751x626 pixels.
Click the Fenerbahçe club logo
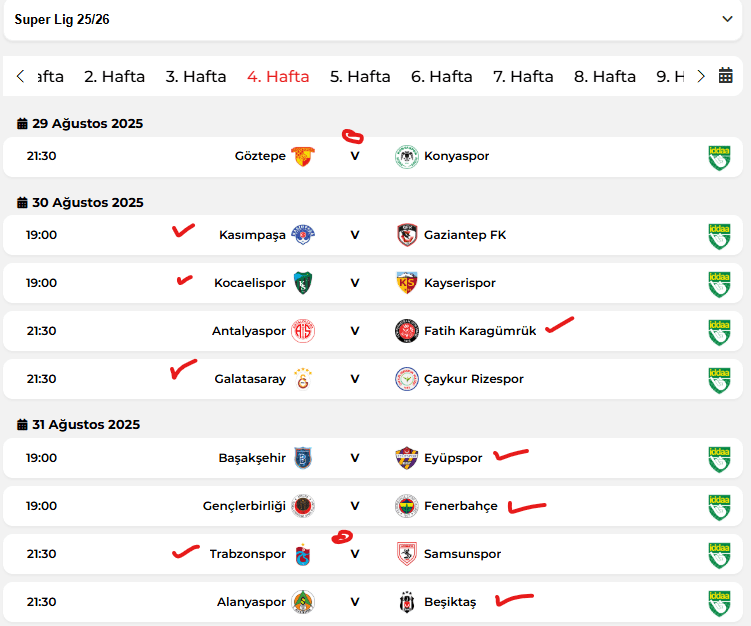(x=407, y=506)
